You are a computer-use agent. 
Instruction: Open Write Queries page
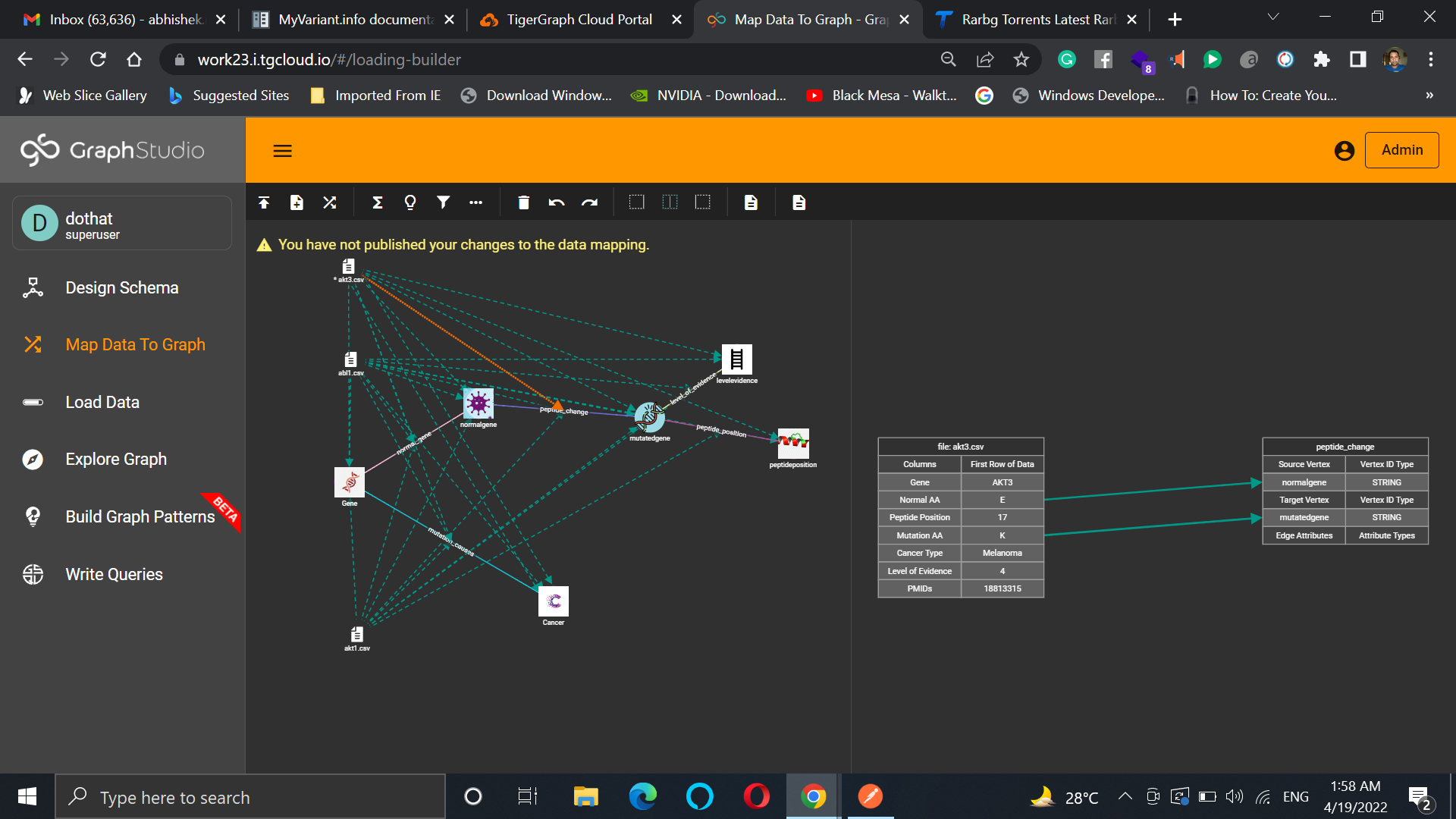coord(114,575)
